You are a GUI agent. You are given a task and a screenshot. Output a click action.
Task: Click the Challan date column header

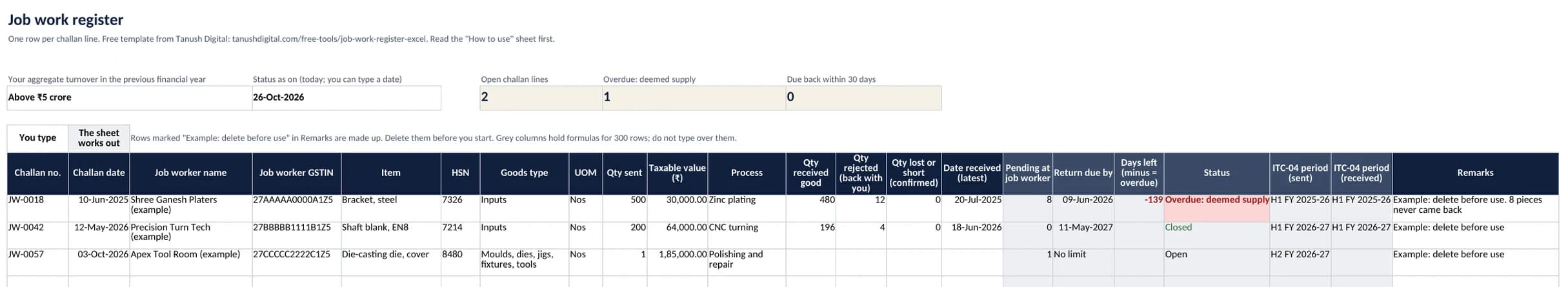[99, 173]
